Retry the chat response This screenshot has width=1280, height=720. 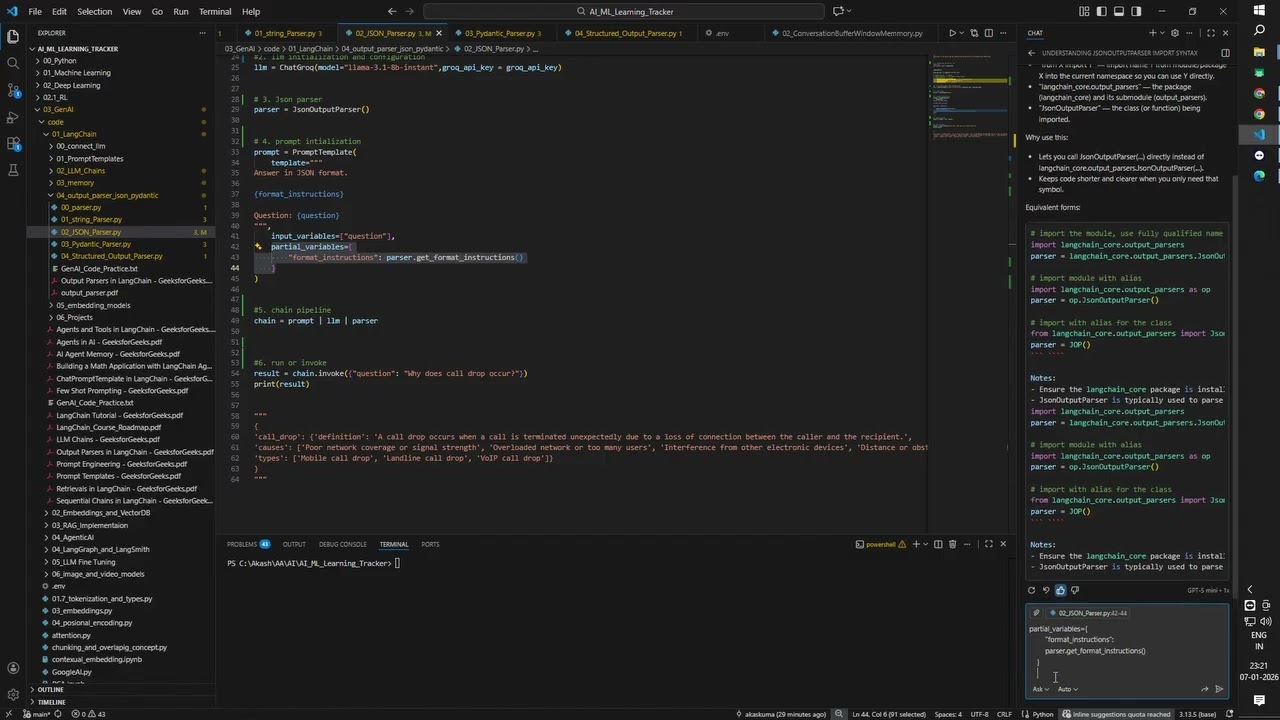[x=1032, y=590]
